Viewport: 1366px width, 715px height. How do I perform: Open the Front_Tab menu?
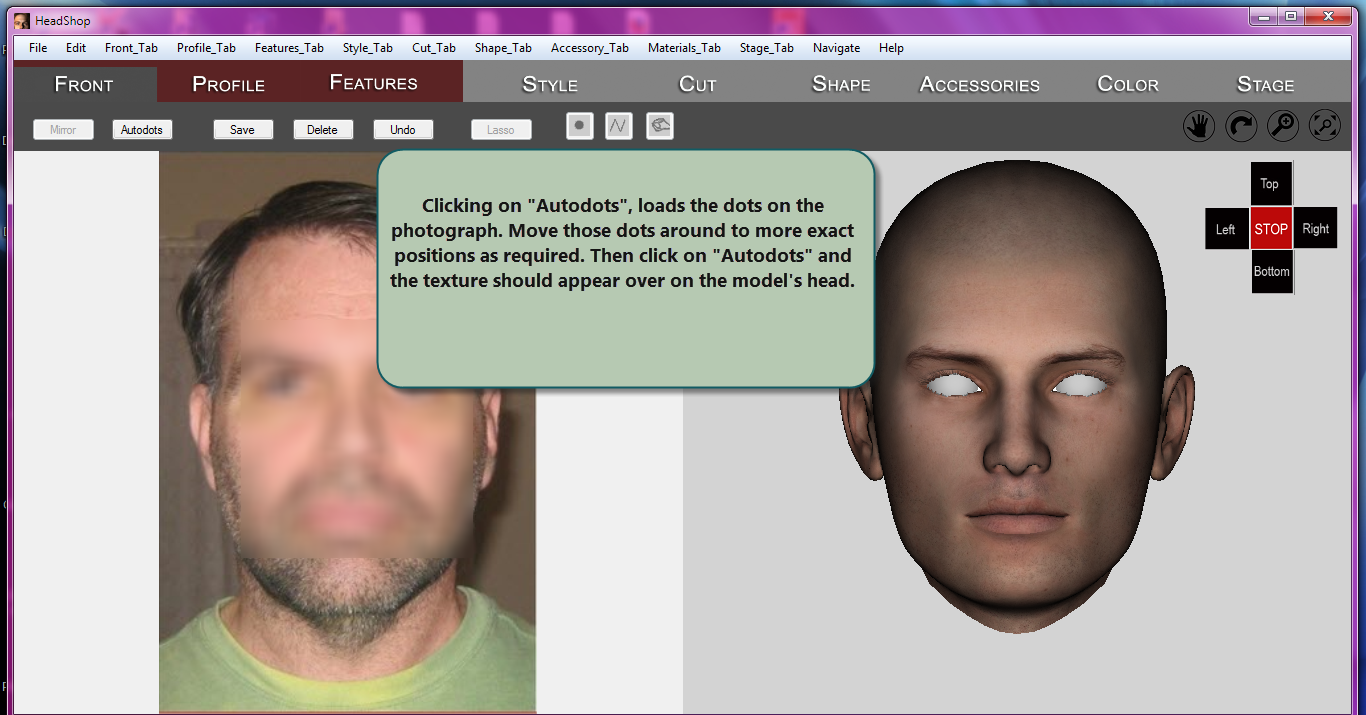131,48
